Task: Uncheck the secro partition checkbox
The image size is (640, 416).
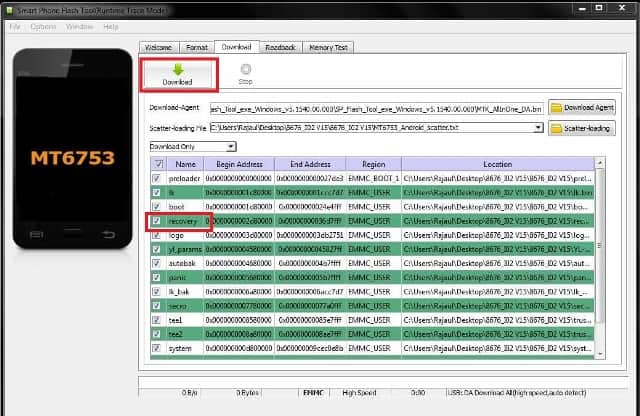Action: (156, 306)
